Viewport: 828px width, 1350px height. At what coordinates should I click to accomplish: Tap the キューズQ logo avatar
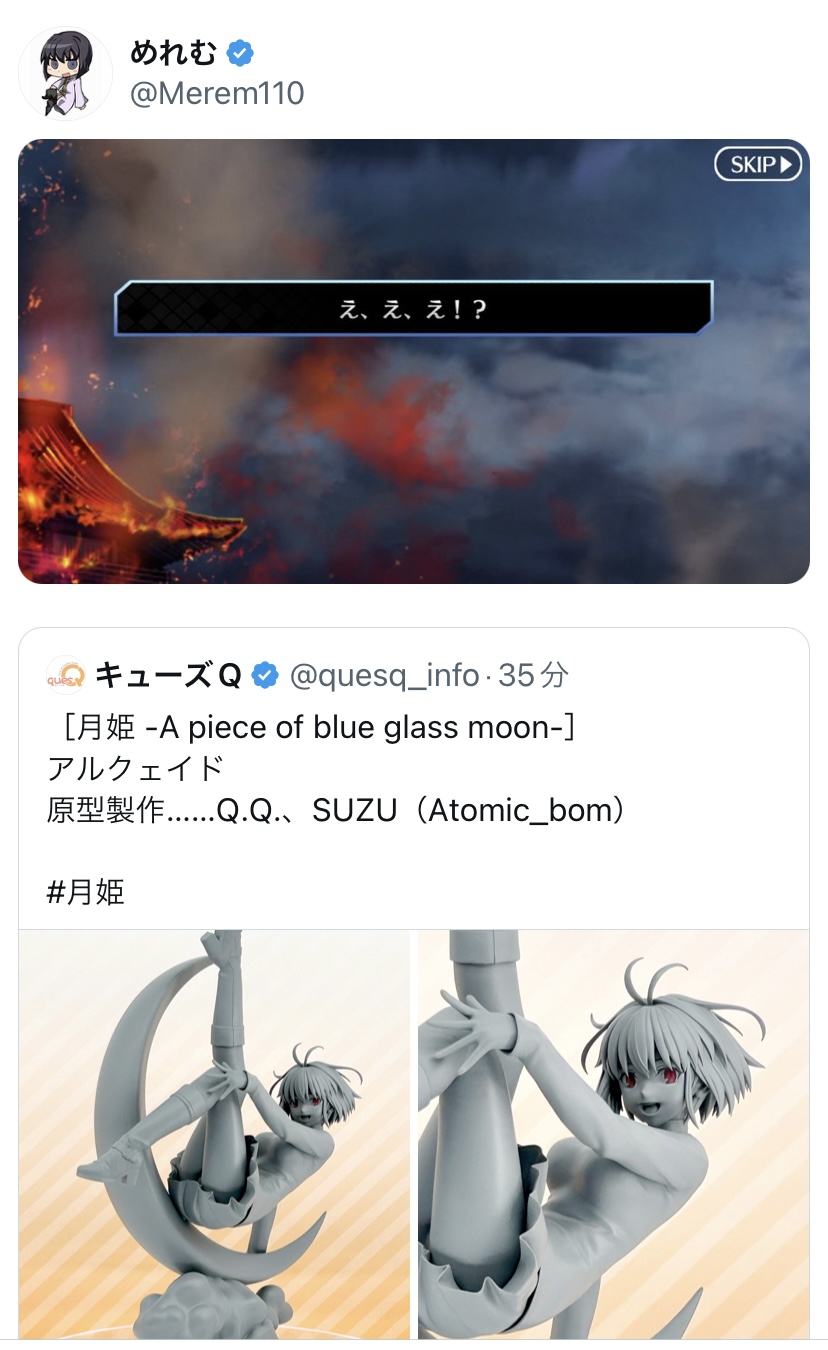(66, 676)
